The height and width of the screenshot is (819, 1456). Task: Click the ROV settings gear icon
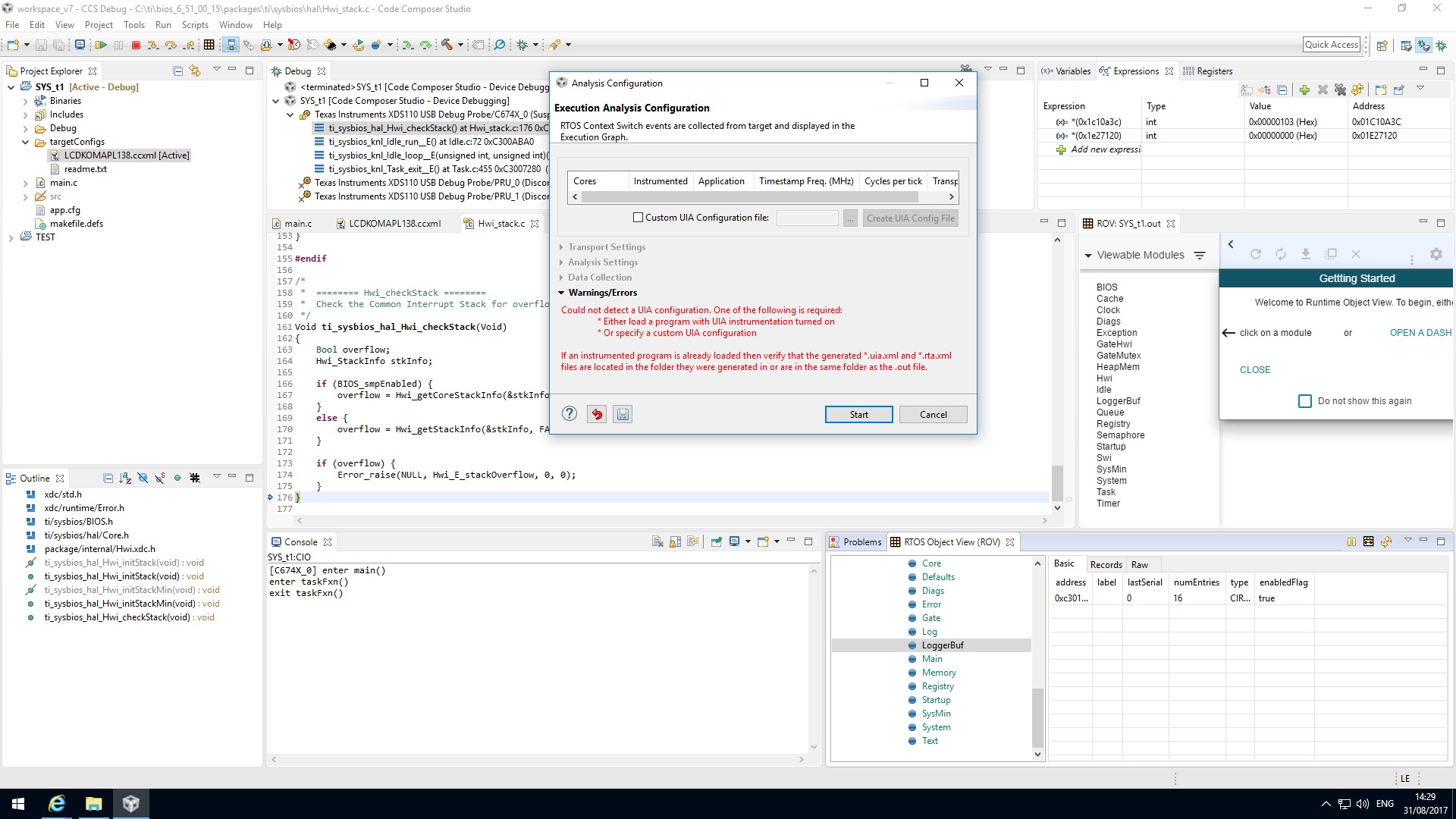coord(1436,255)
